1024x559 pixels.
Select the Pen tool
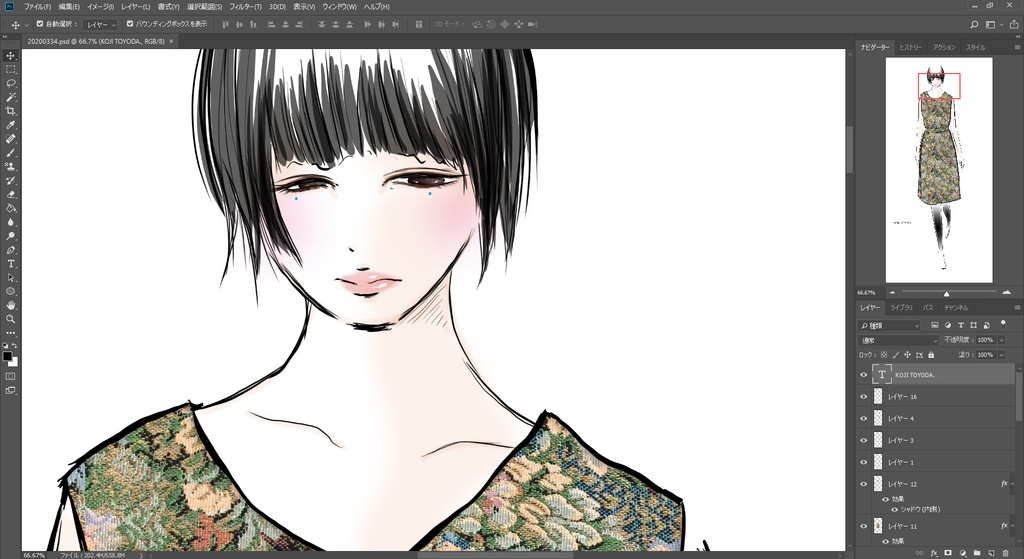10,250
